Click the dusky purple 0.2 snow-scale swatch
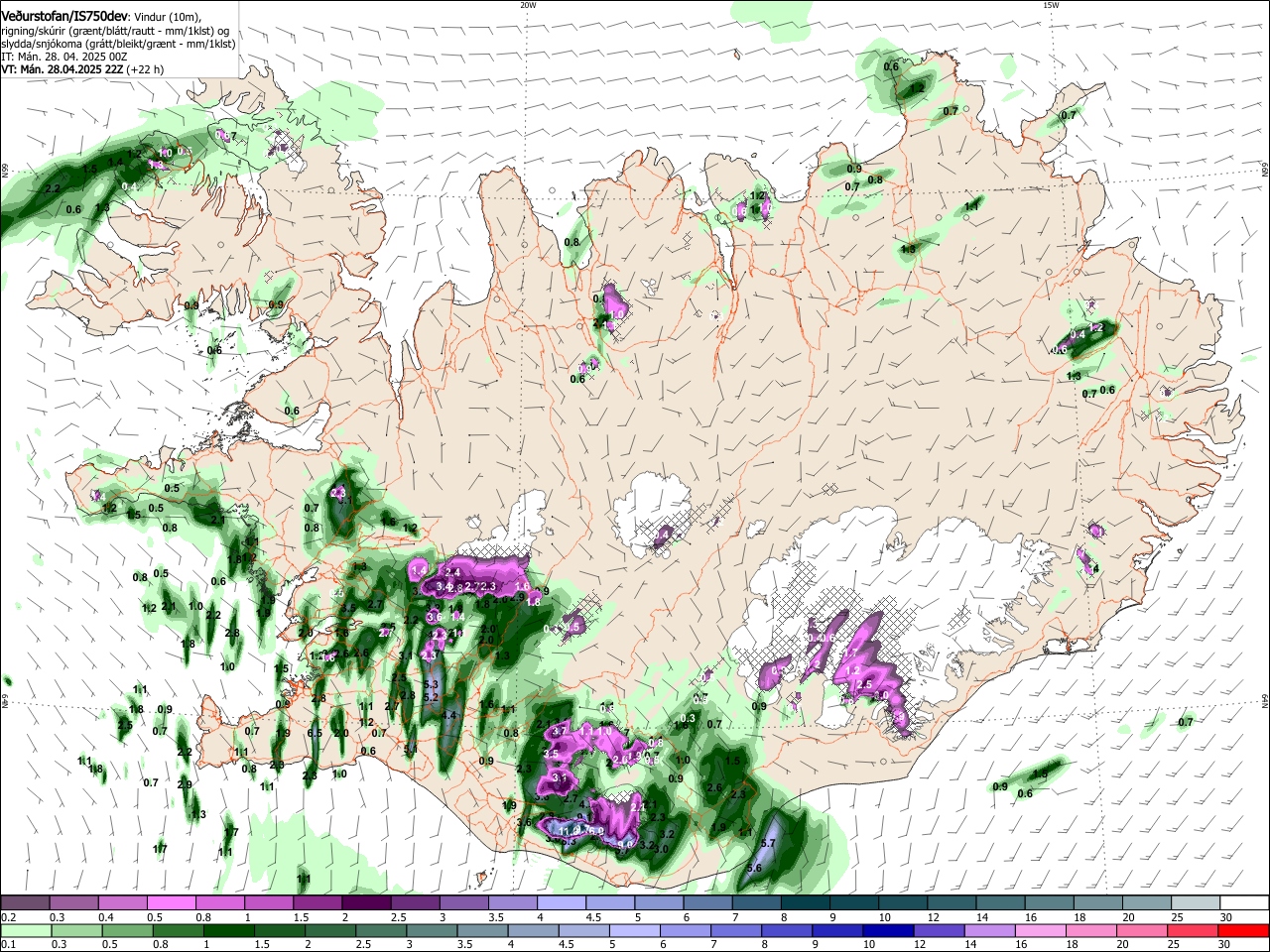Screen dimensions: 1270x952 pyautogui.click(x=25, y=902)
